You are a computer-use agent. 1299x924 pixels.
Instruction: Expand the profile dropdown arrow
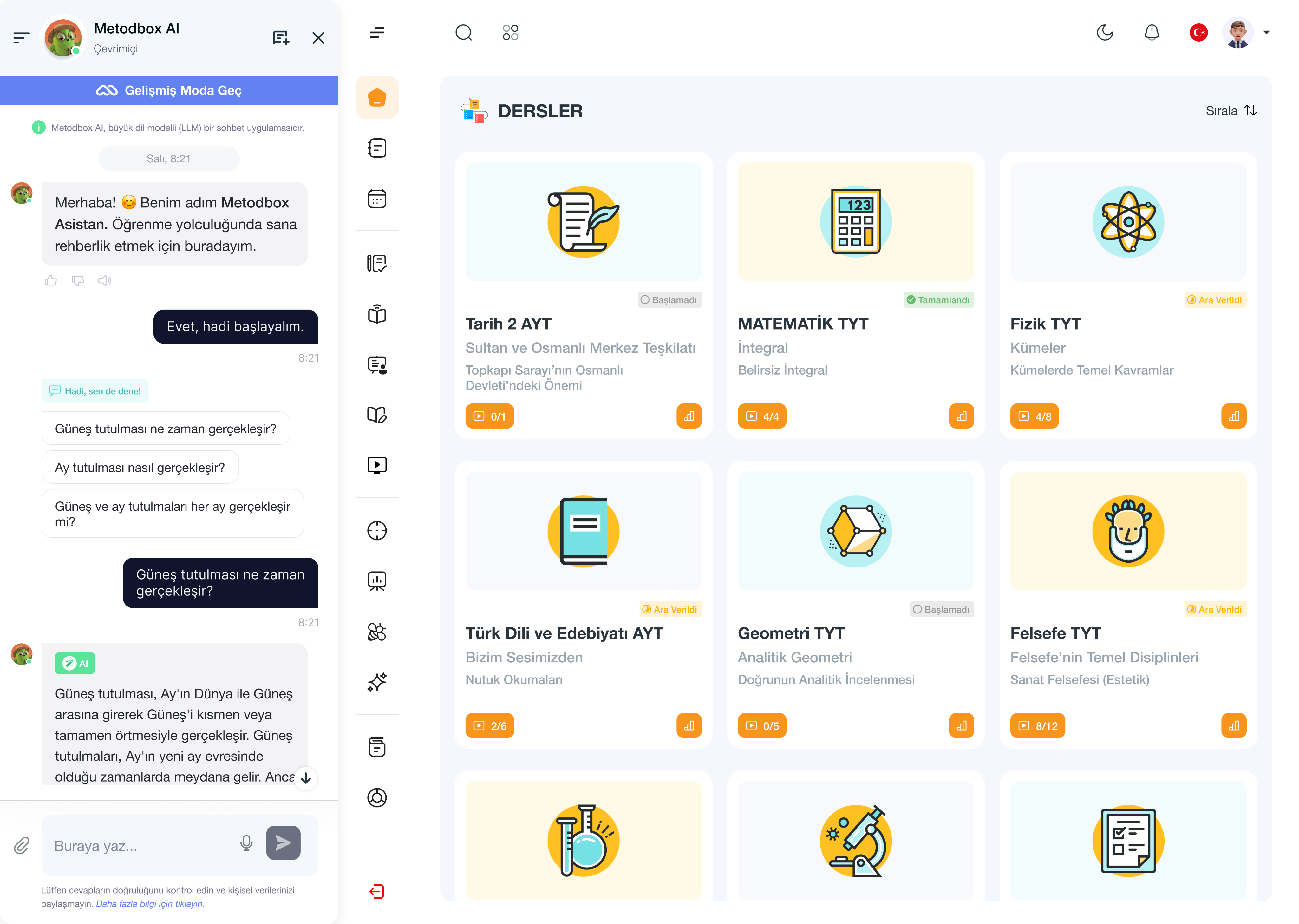click(1267, 32)
